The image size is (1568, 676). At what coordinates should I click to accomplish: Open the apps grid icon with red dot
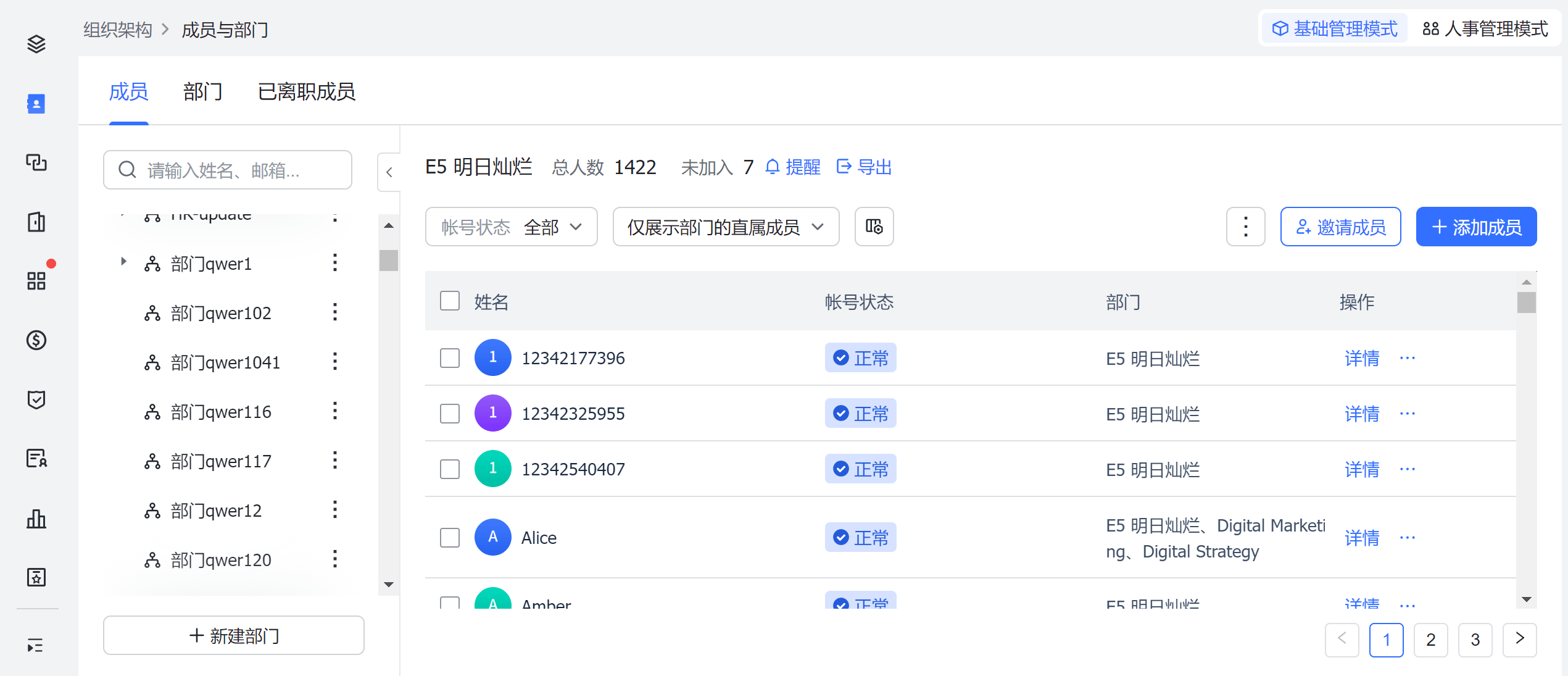[36, 281]
